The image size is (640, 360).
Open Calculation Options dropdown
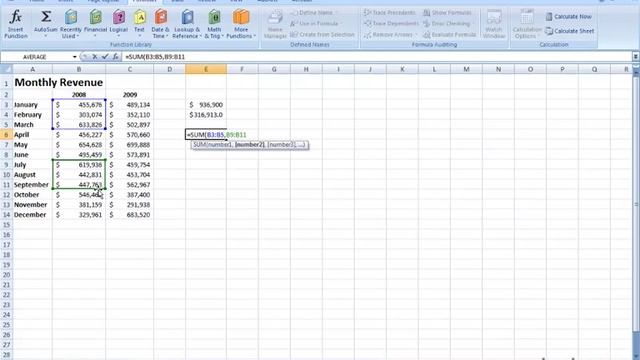click(527, 24)
